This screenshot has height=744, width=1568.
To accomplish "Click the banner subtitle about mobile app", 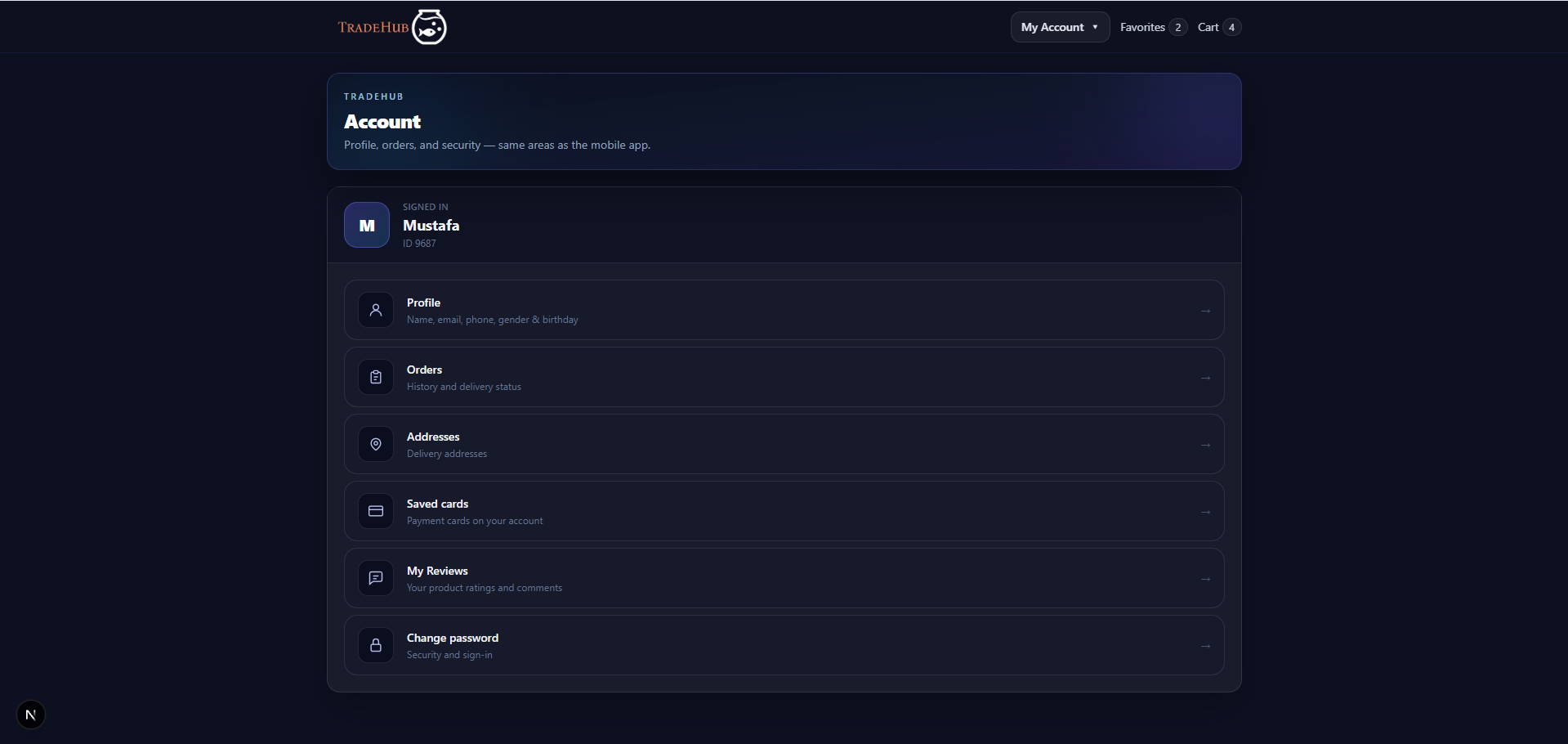I will pos(497,145).
